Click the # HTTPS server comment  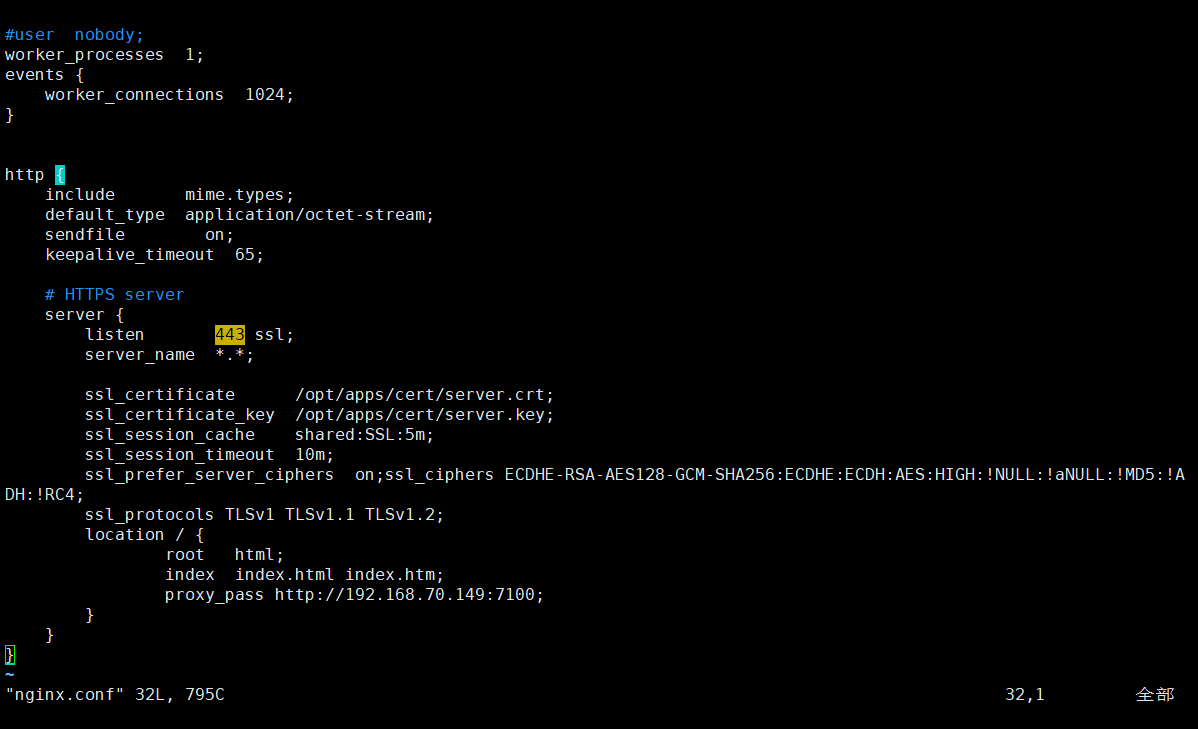tap(114, 294)
